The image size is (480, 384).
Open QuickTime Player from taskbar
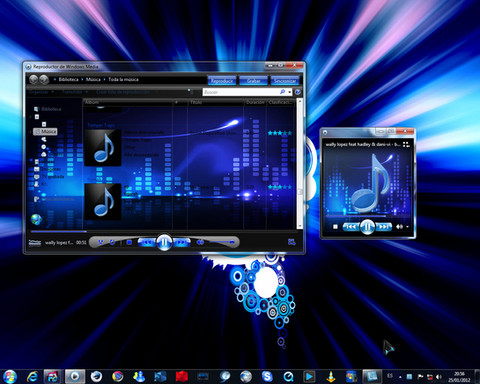point(288,377)
